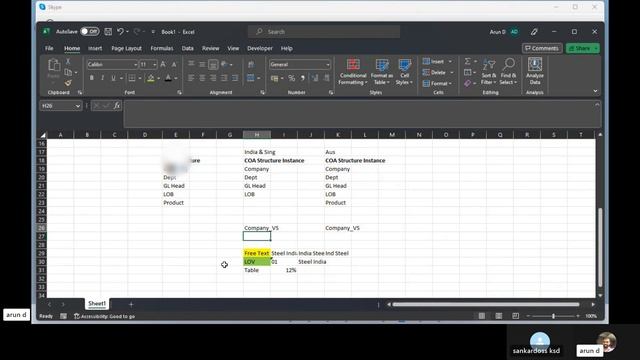Expand the Delete cells dropdown
640x360 pixels.
(x=451, y=73)
